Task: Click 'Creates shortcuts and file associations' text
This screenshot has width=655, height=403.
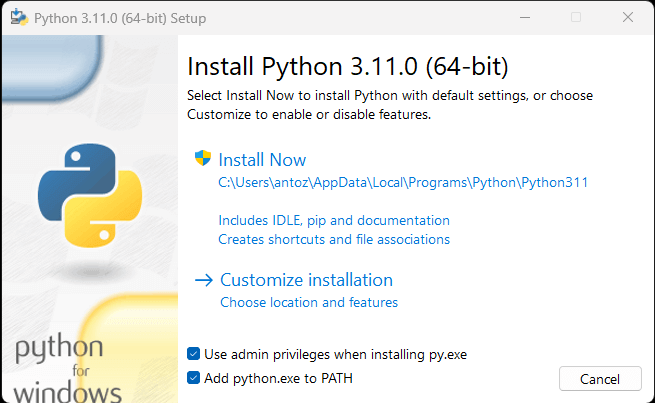Action: [334, 239]
